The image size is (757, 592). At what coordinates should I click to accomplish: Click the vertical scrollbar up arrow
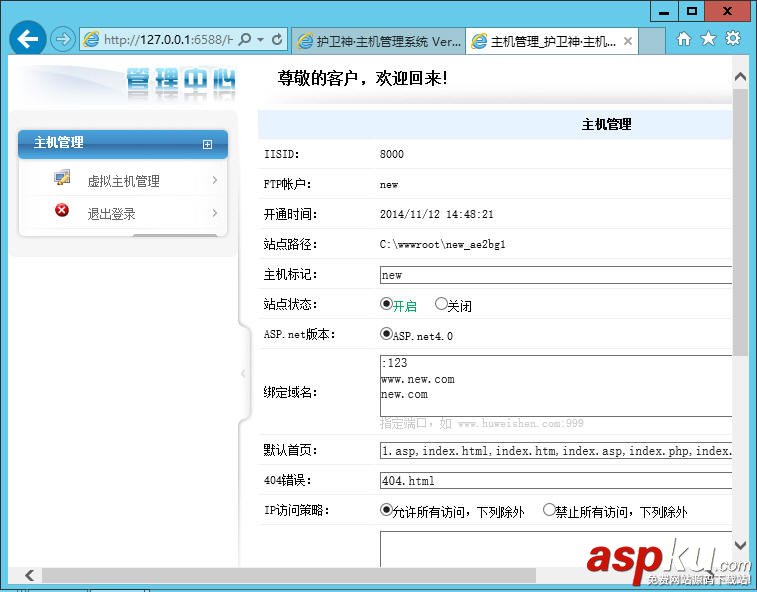point(740,77)
